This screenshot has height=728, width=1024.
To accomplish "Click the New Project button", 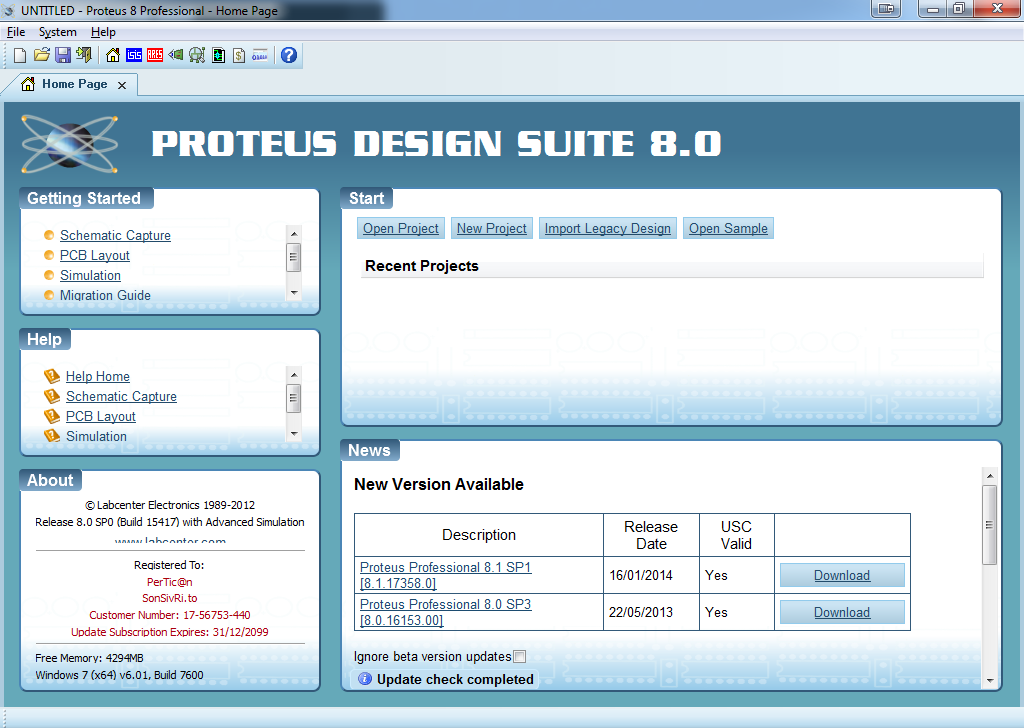I will pyautogui.click(x=492, y=229).
